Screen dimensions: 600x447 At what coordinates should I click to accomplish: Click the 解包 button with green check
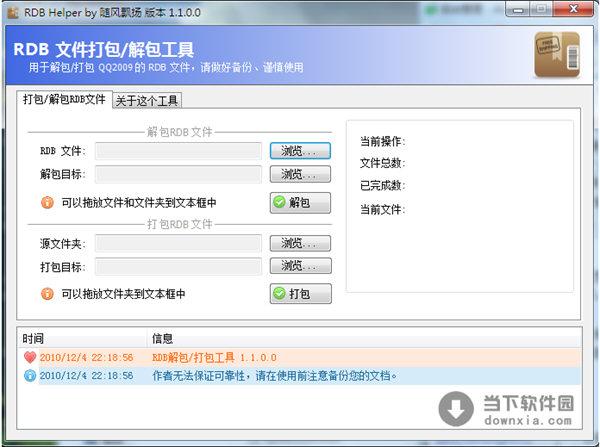coord(300,202)
